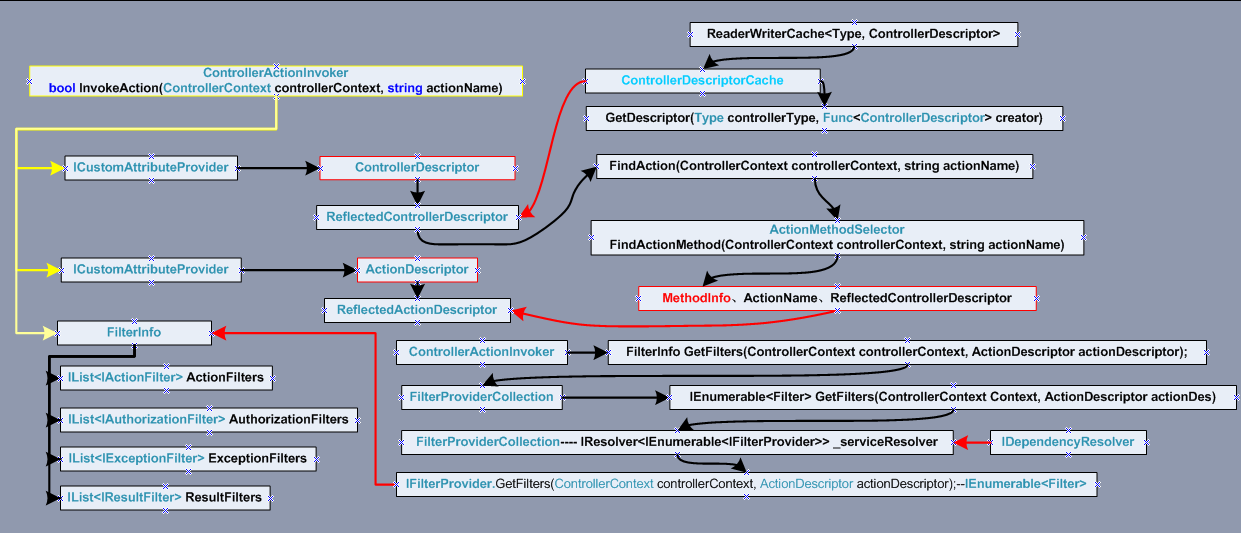
Task: Select IList<IExceptionFilter> ExceptionFilters box
Action: point(187,458)
